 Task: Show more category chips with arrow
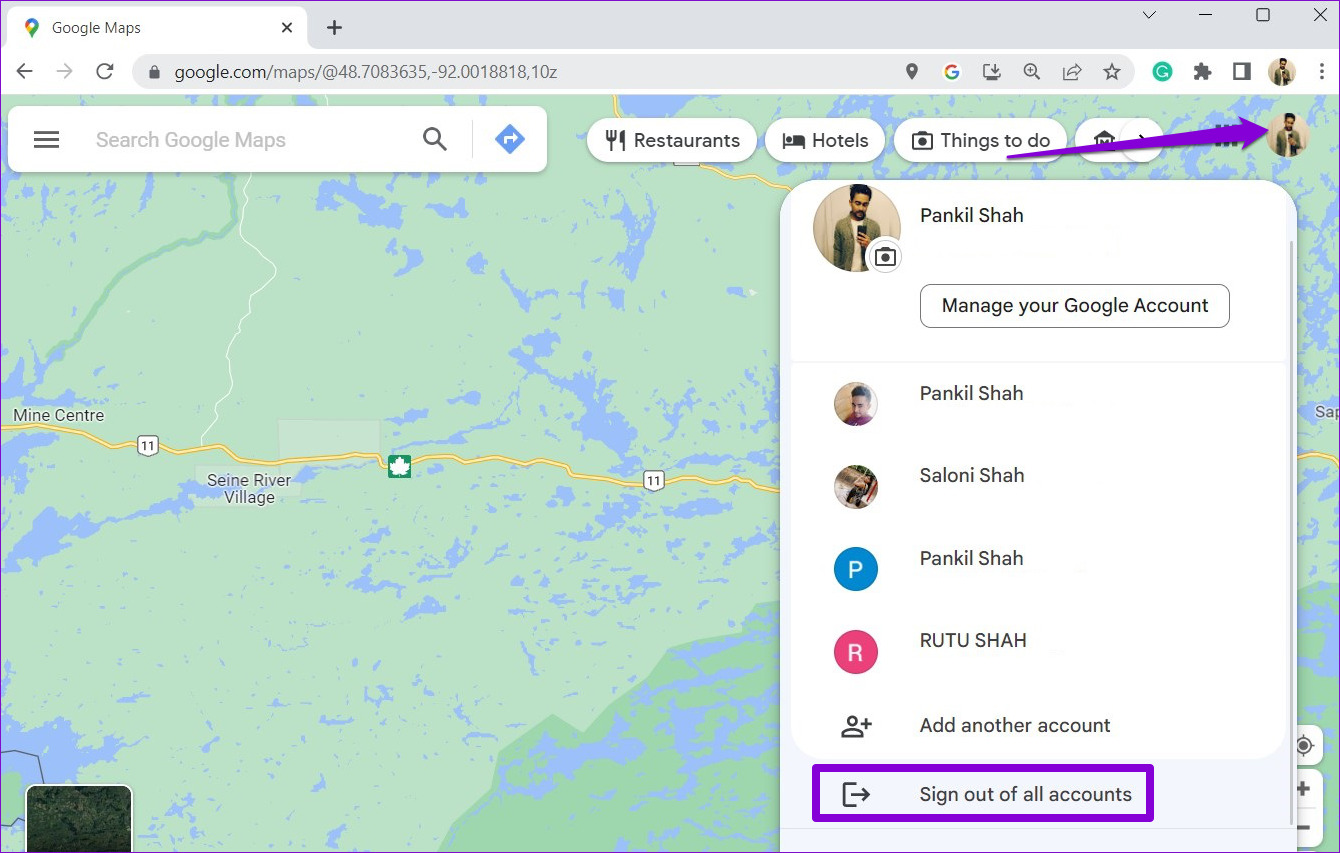pyautogui.click(x=1140, y=140)
